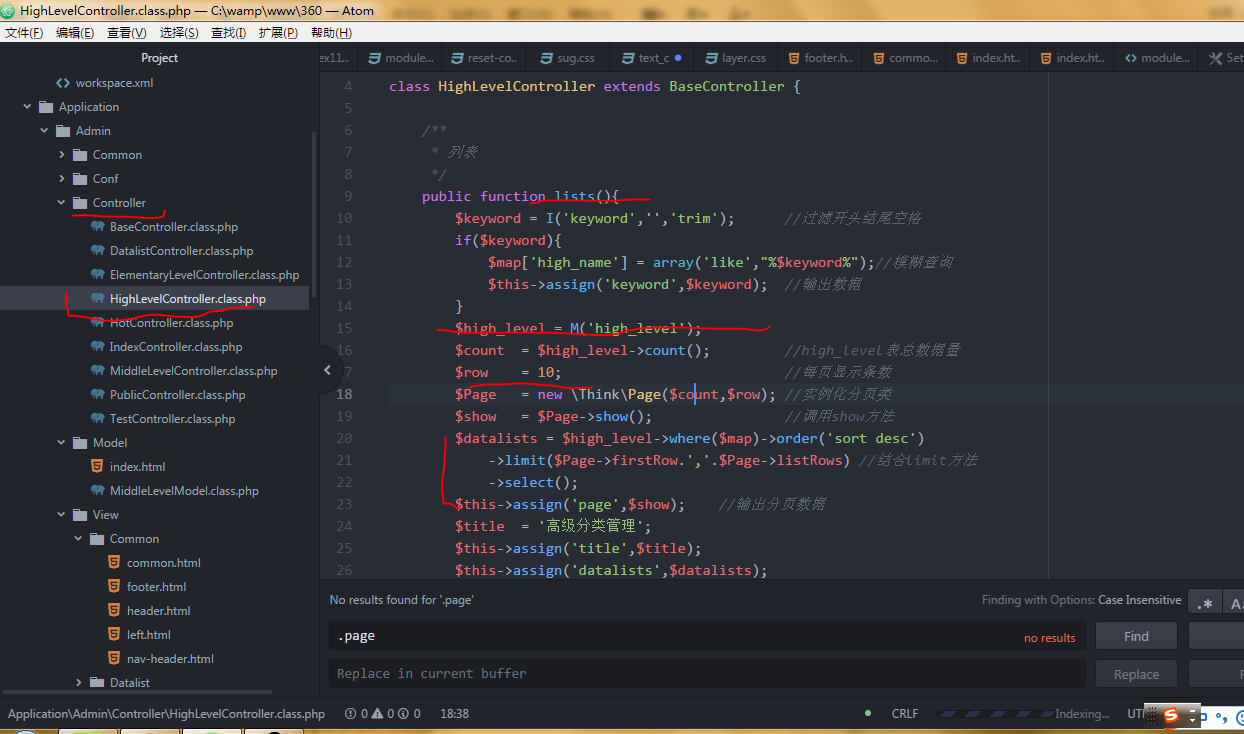Open index.html under Model folder
This screenshot has height=734, width=1244.
click(x=137, y=467)
